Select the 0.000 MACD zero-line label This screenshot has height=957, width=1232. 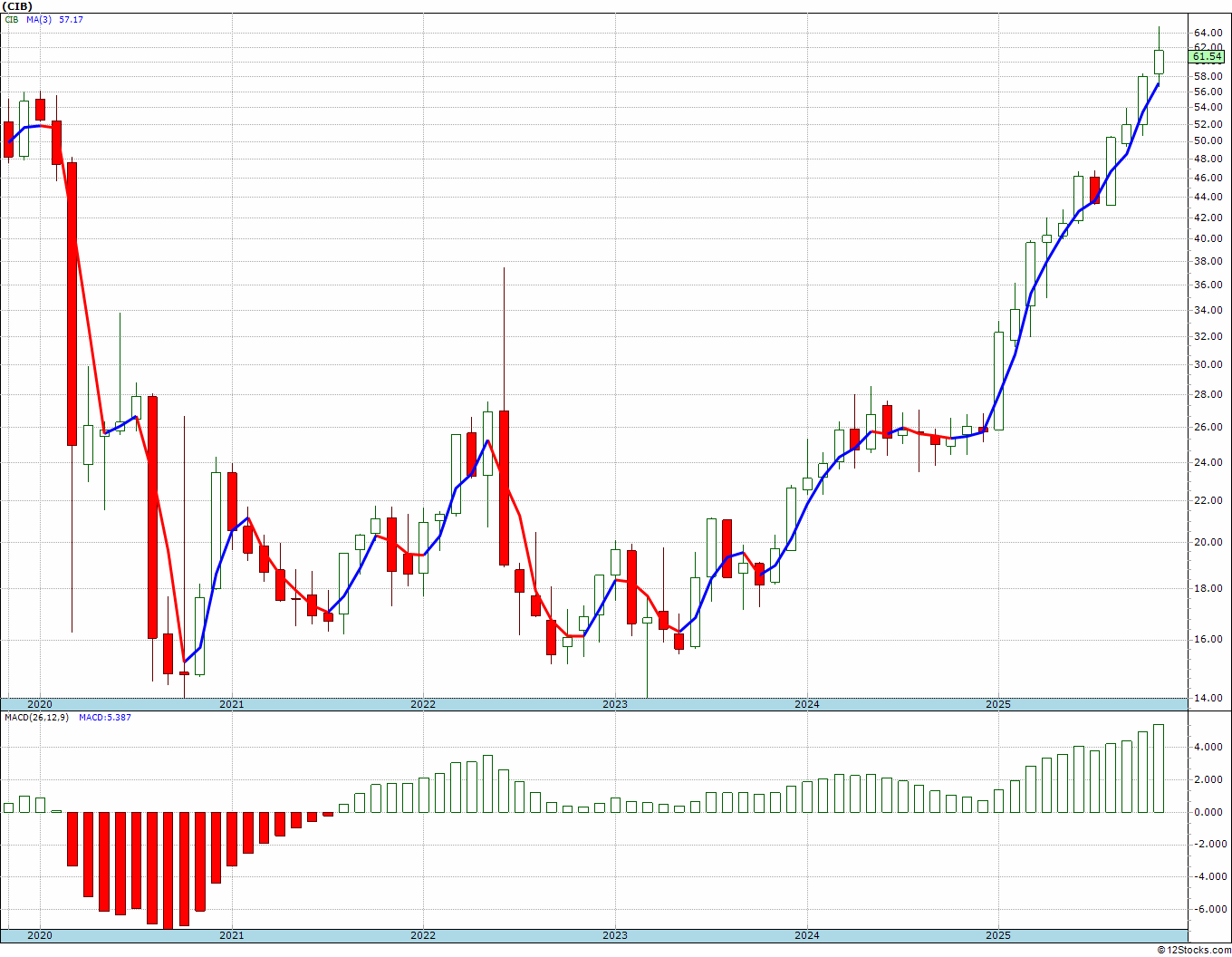point(1208,812)
